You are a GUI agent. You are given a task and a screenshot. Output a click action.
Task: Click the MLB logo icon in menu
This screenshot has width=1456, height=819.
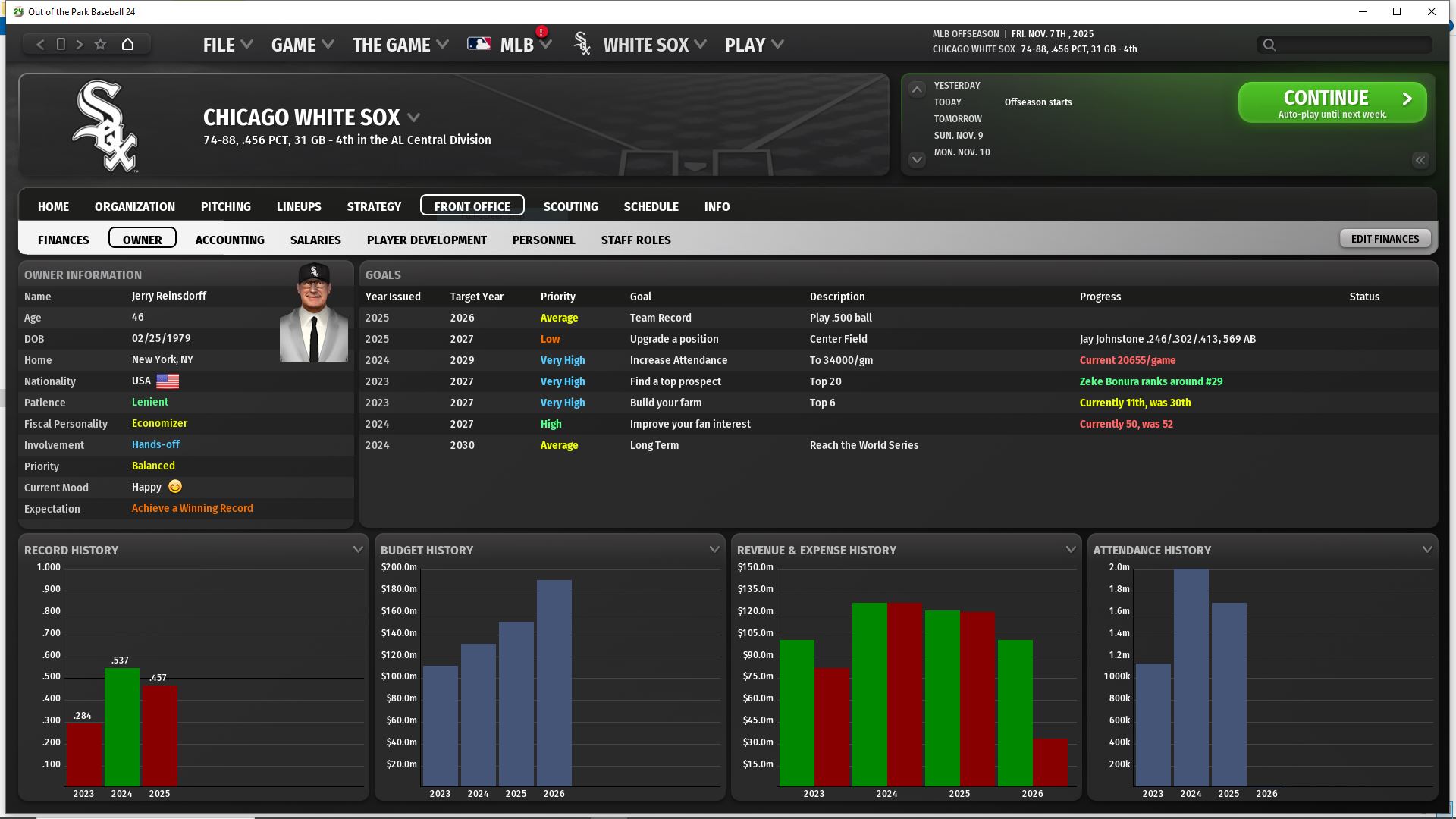tap(479, 45)
